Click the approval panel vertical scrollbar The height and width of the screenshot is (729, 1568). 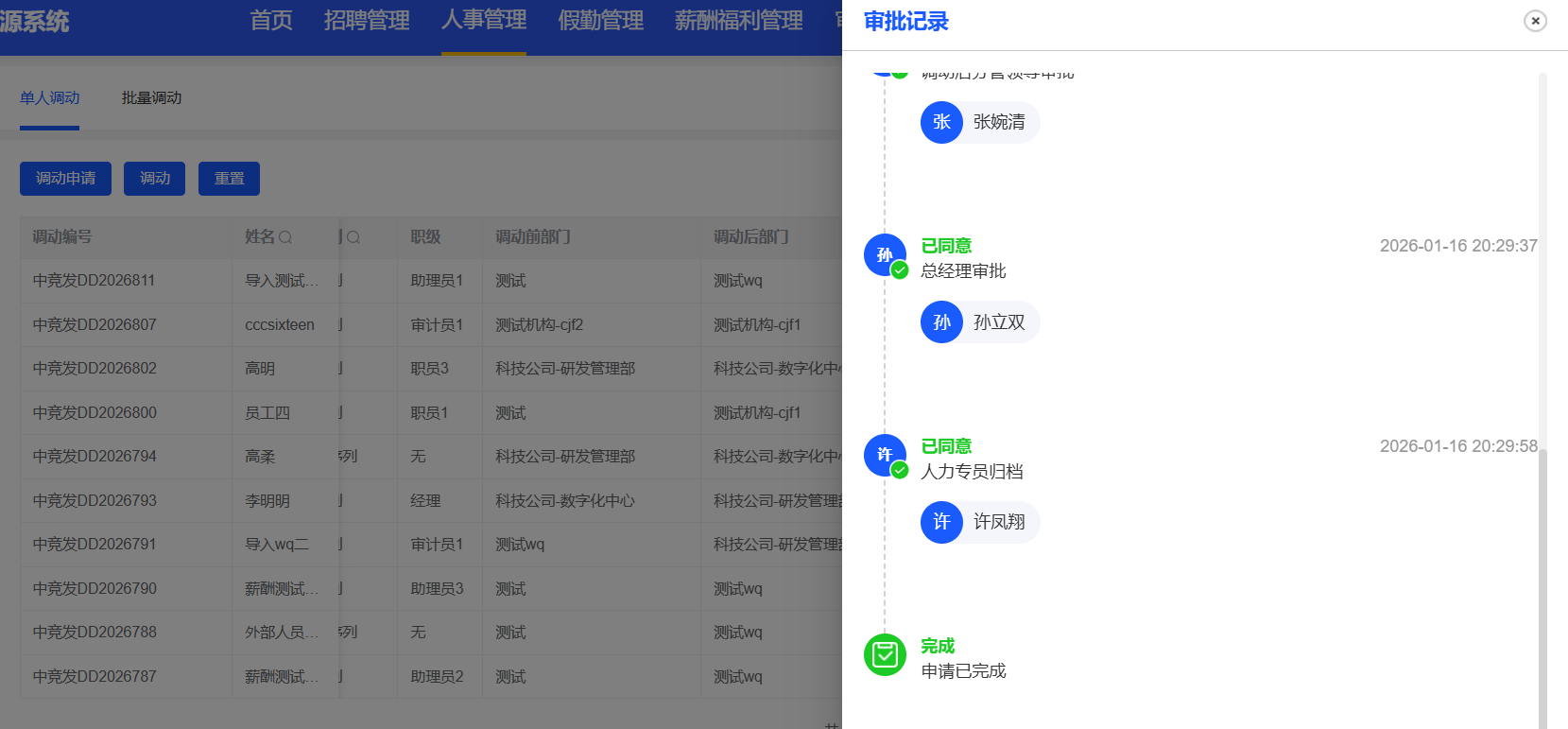click(x=1542, y=586)
